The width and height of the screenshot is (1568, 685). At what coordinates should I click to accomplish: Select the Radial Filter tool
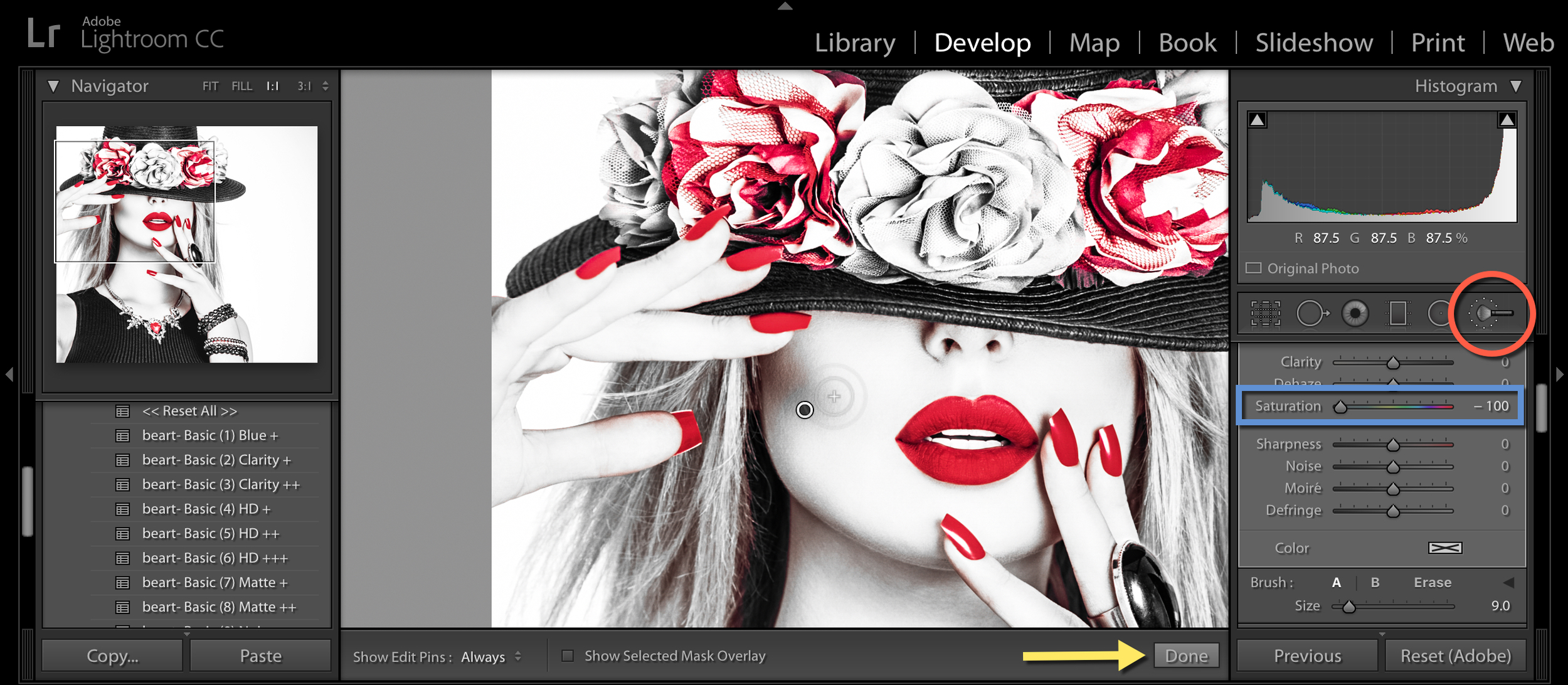(x=1439, y=313)
